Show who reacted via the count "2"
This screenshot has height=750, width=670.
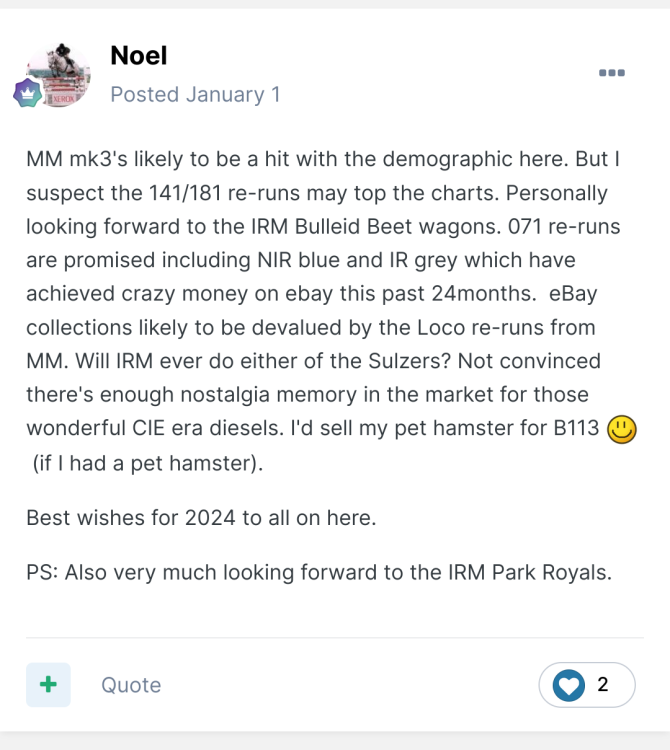pos(603,685)
